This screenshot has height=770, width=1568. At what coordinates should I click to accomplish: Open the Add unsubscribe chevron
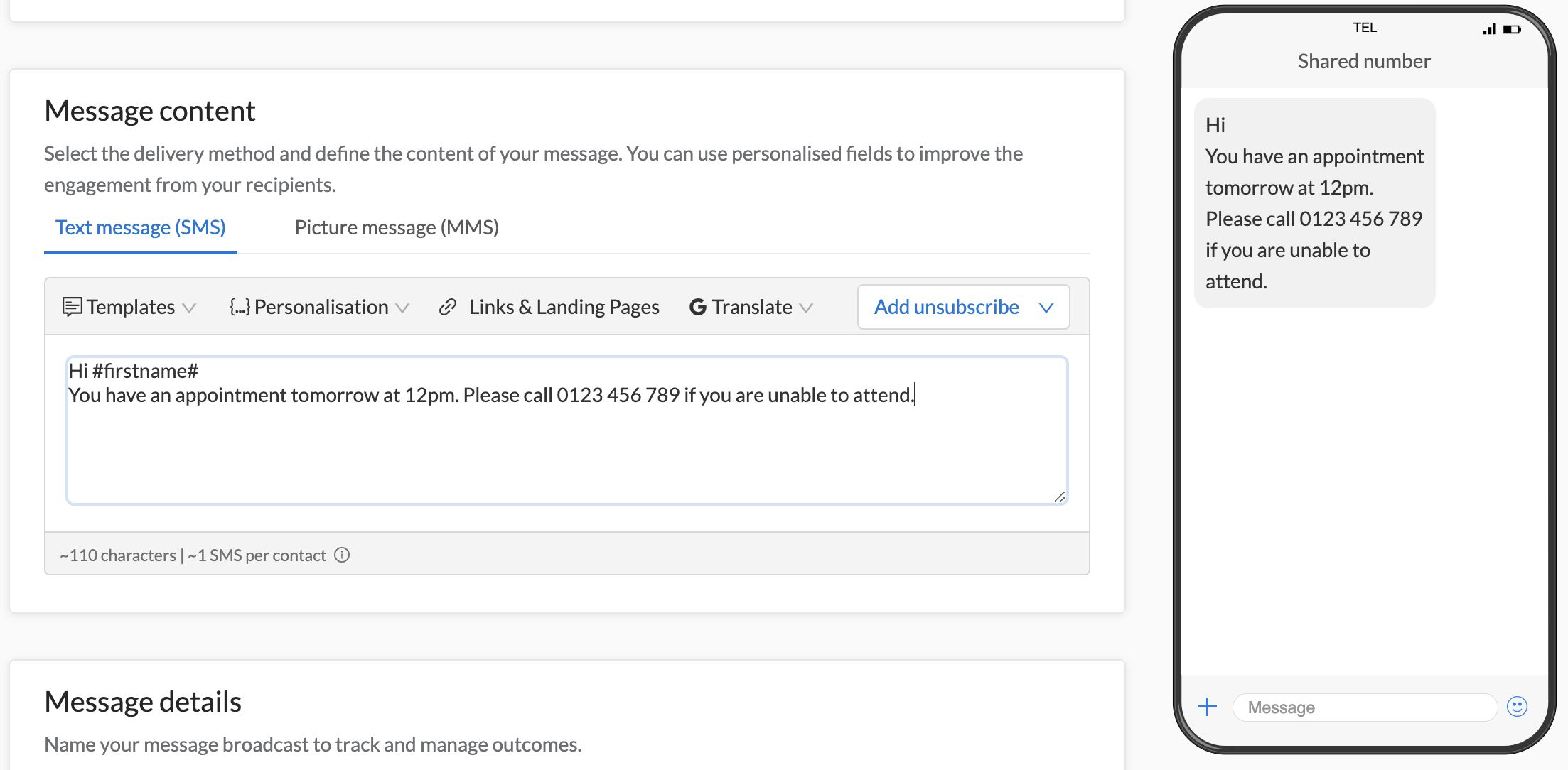[1046, 307]
